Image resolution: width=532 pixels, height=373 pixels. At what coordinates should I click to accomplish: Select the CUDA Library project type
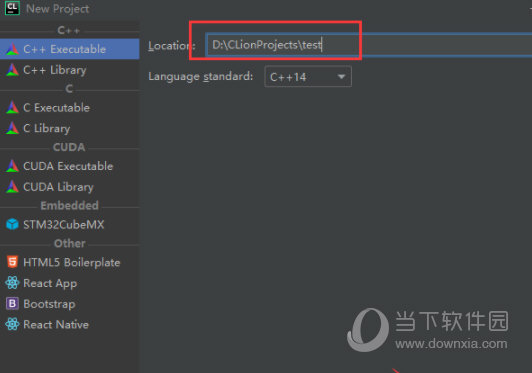70,187
